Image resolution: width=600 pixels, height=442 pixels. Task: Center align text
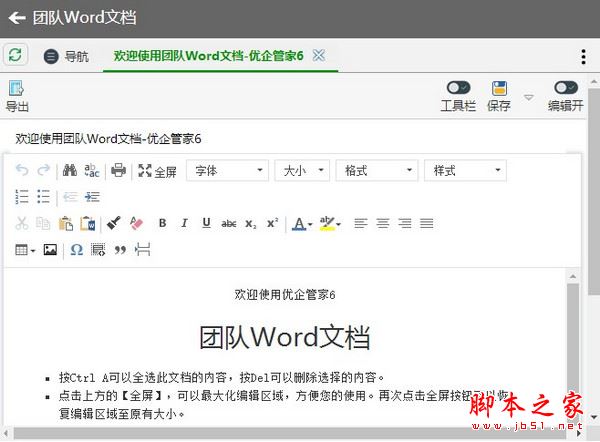pyautogui.click(x=383, y=223)
